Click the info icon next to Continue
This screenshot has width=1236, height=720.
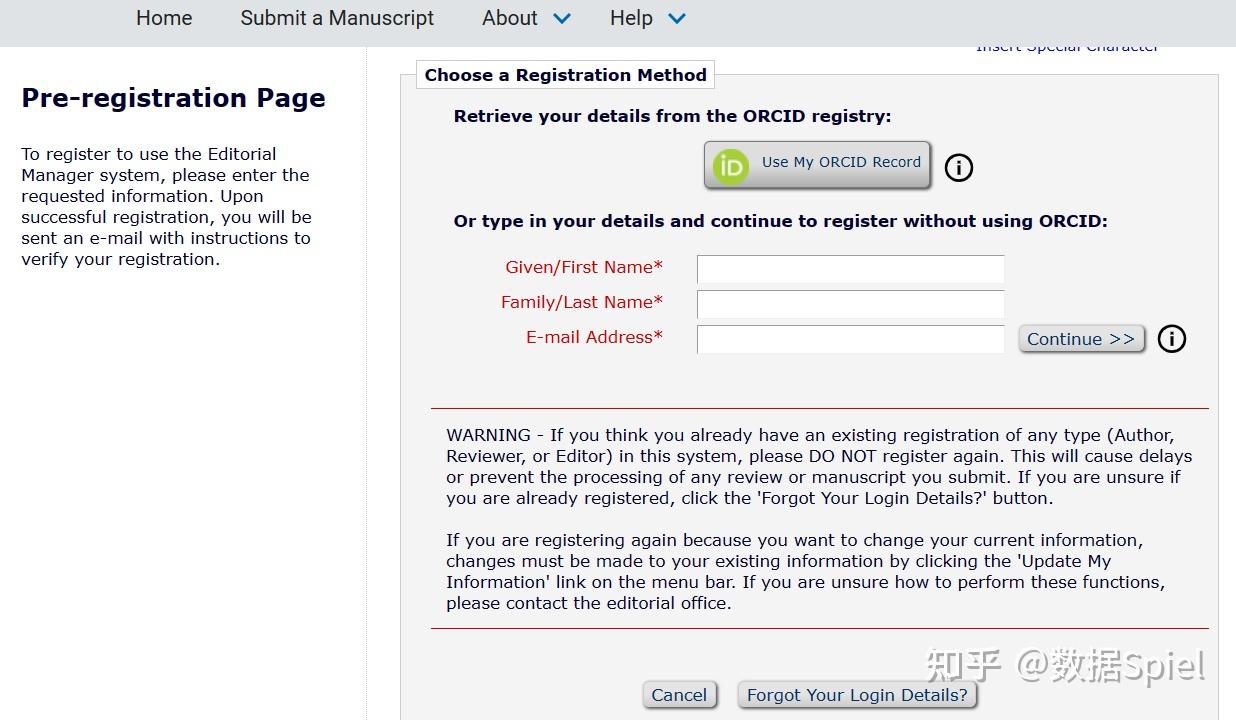tap(1171, 339)
